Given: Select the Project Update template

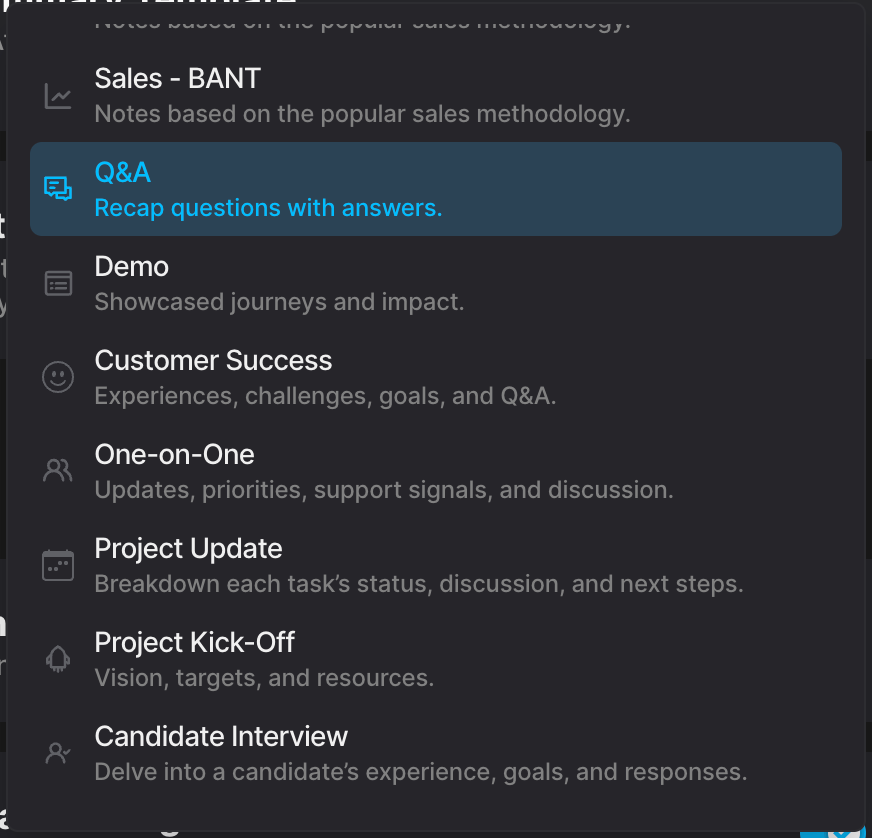Looking at the screenshot, I should 188,548.
